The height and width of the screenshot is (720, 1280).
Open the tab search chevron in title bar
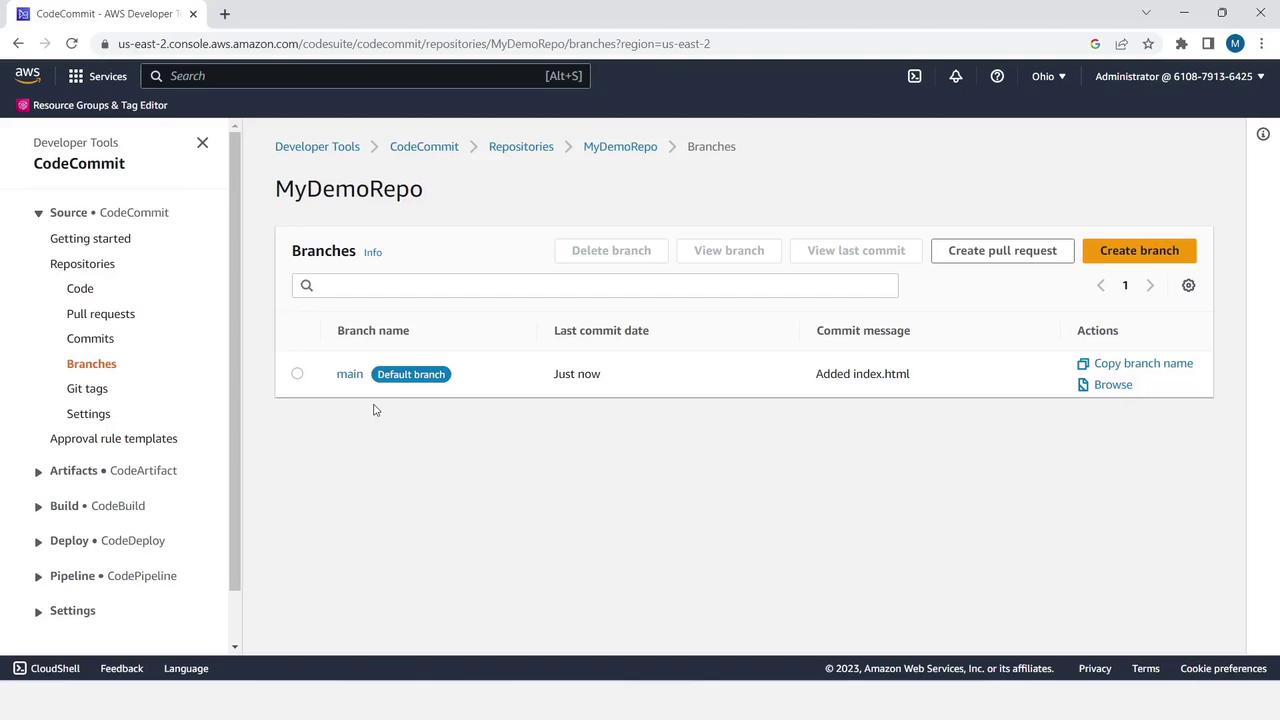point(1146,13)
